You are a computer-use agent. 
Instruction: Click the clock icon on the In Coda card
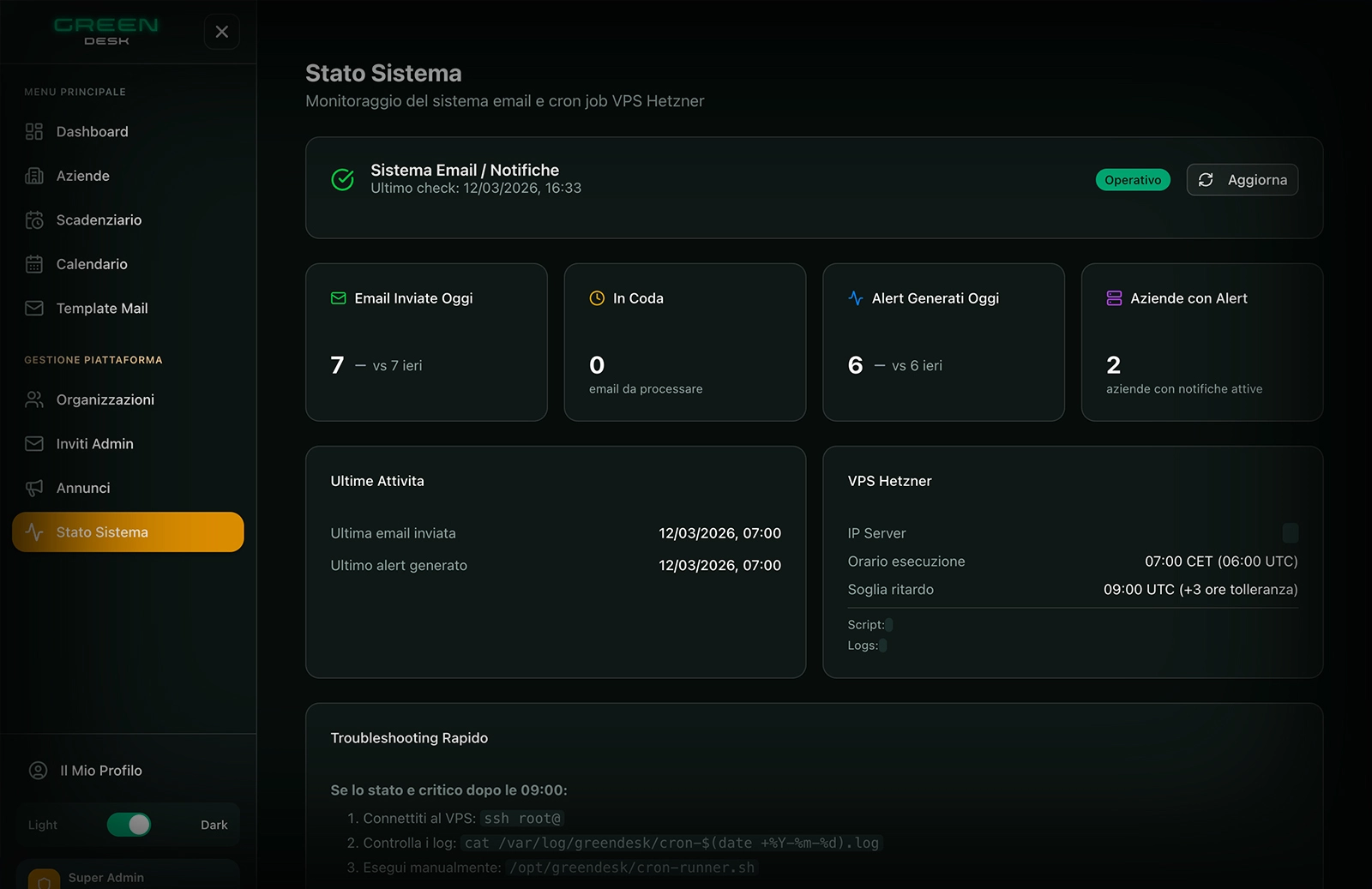(598, 298)
